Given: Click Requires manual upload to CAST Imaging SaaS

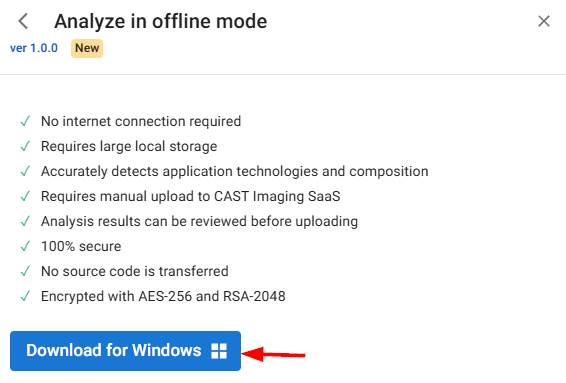Looking at the screenshot, I should coord(191,196).
